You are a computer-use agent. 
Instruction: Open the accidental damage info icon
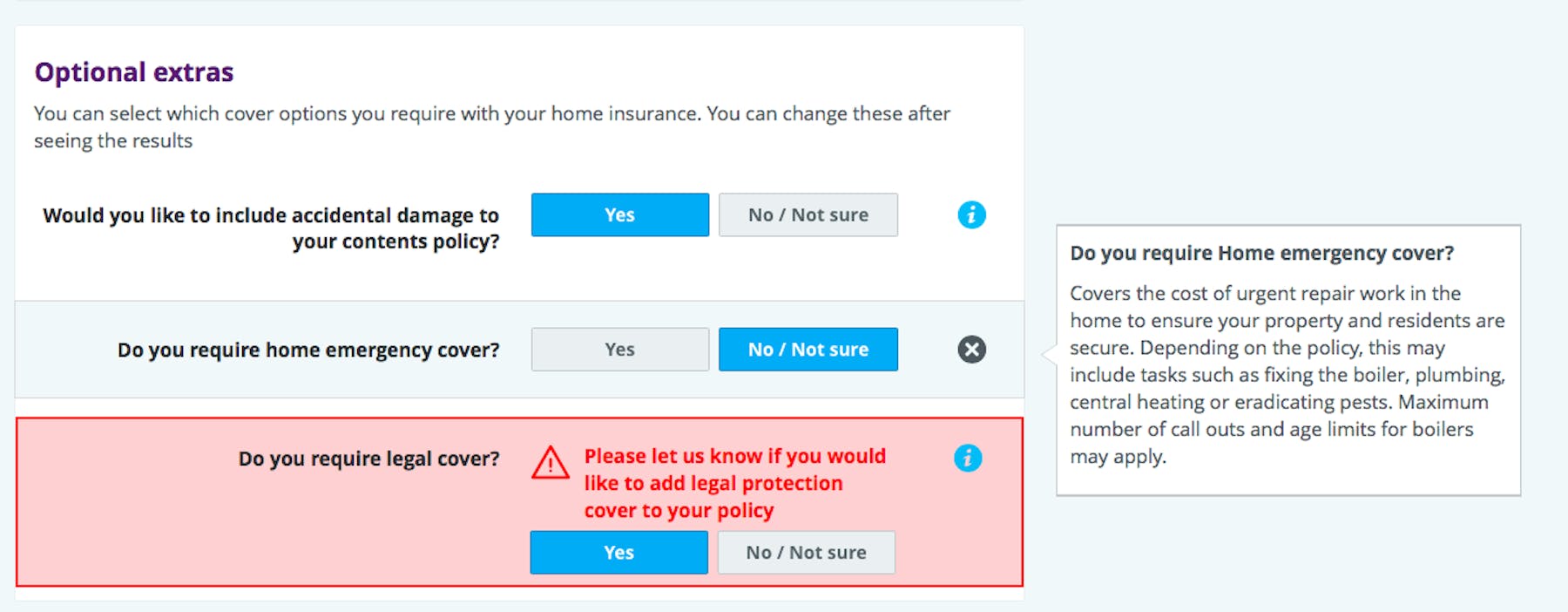(x=971, y=214)
